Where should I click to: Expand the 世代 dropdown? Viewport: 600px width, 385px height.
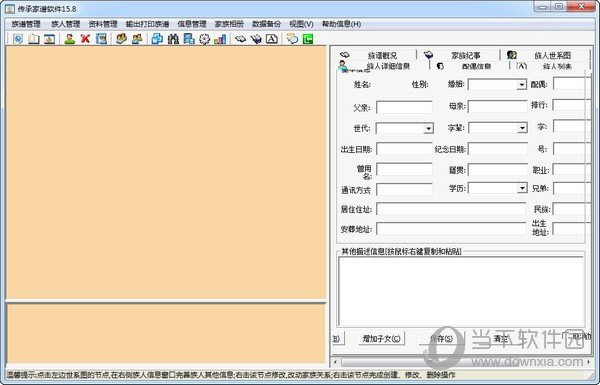pyautogui.click(x=429, y=128)
